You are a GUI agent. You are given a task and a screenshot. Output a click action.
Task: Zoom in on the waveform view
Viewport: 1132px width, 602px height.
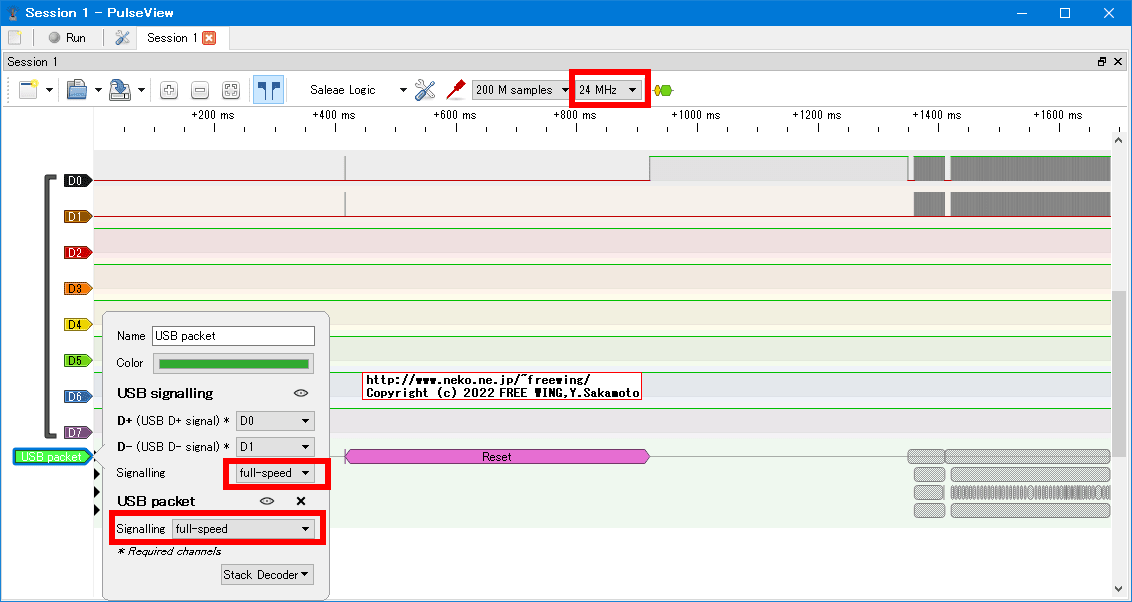coord(169,90)
